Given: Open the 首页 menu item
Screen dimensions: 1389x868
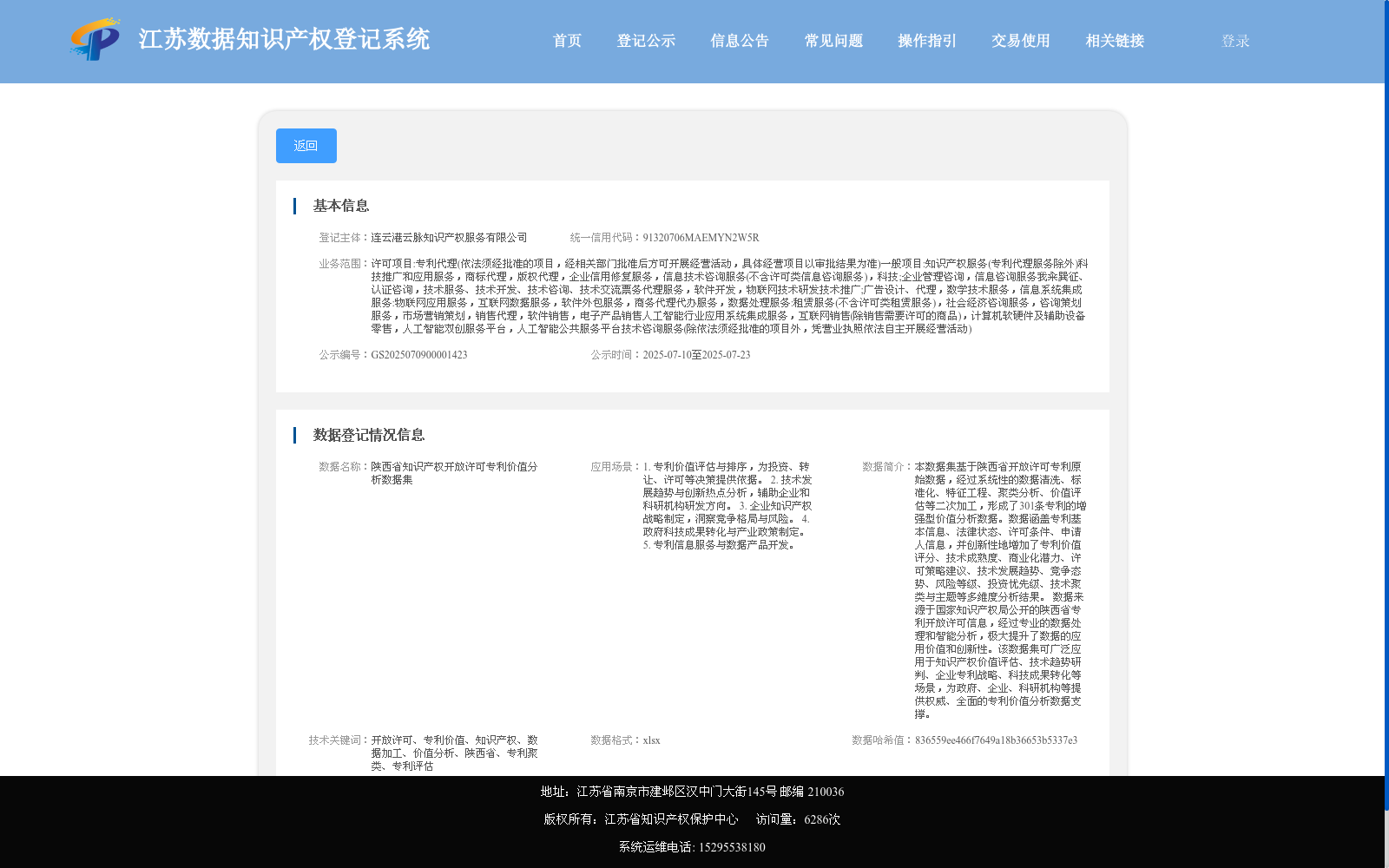Looking at the screenshot, I should click(x=567, y=41).
